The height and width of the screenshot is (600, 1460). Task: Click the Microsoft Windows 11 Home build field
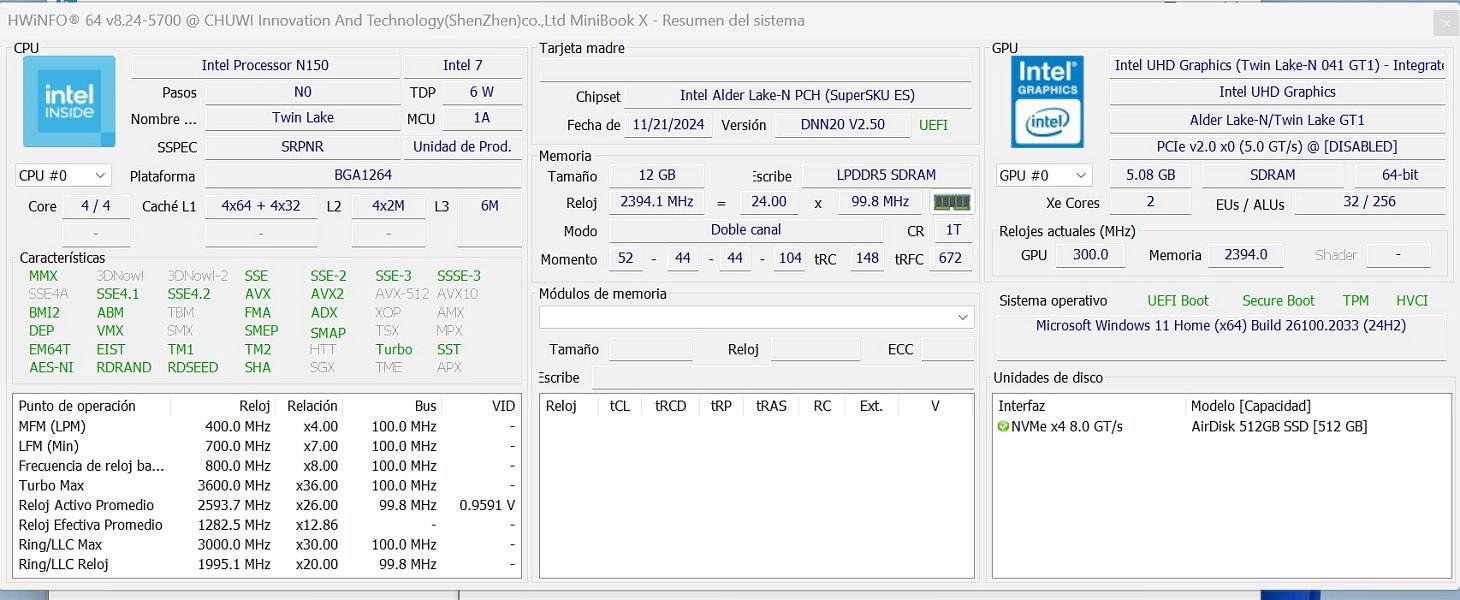pyautogui.click(x=1221, y=338)
